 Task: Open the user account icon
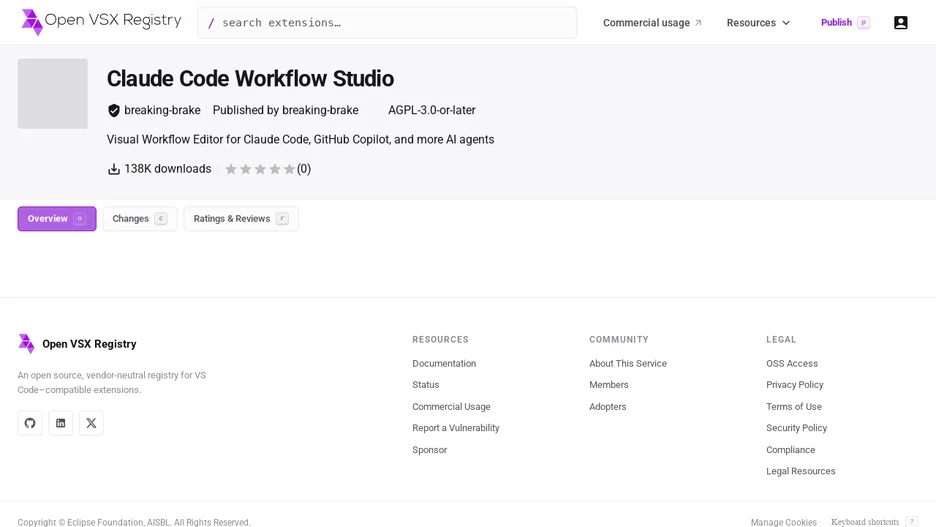pyautogui.click(x=900, y=23)
